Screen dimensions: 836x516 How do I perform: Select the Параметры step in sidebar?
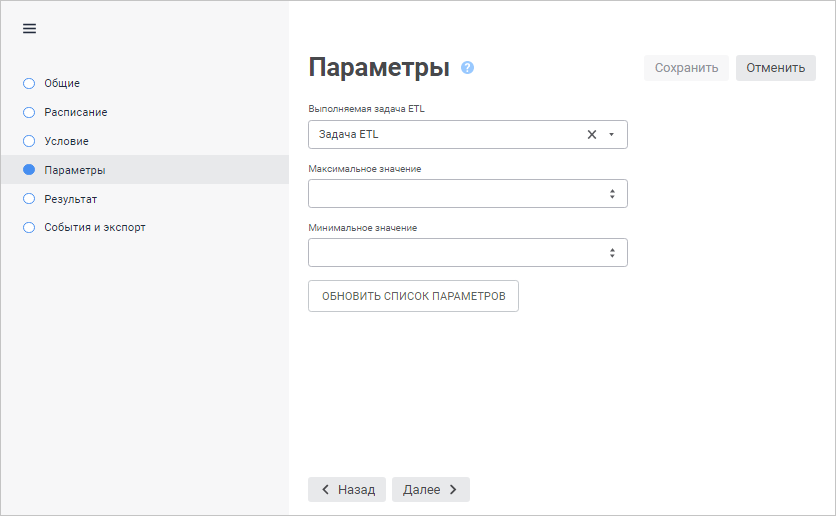click(x=75, y=170)
